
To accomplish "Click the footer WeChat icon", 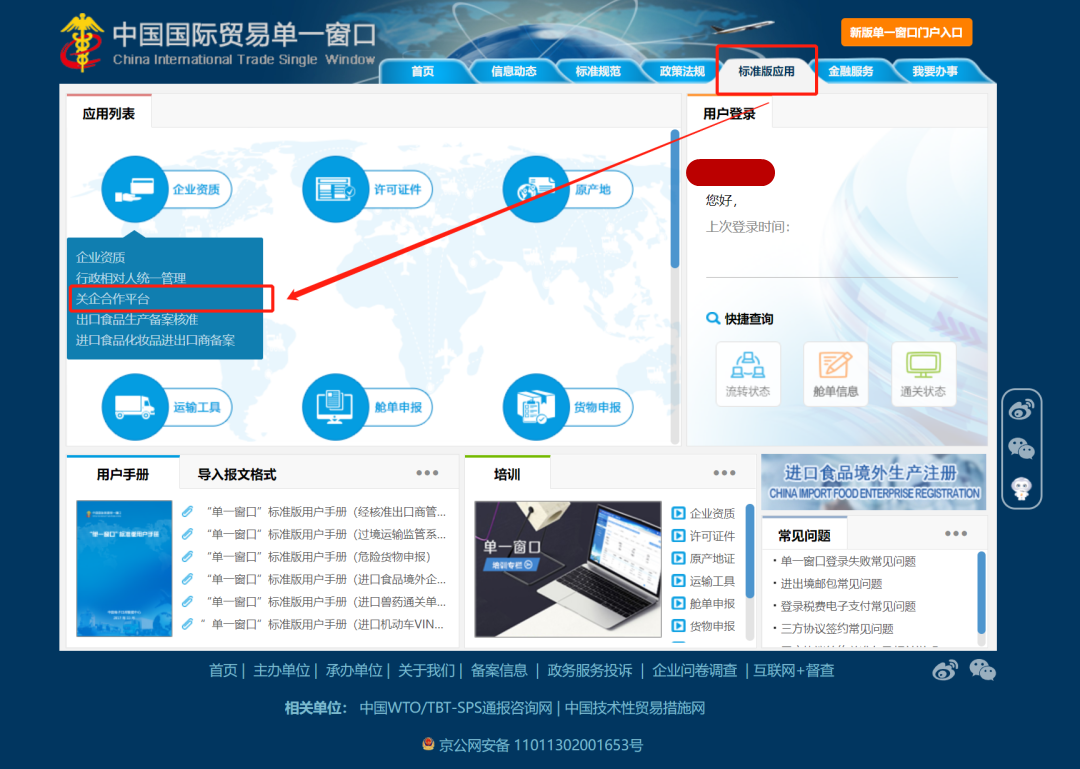I will (982, 670).
